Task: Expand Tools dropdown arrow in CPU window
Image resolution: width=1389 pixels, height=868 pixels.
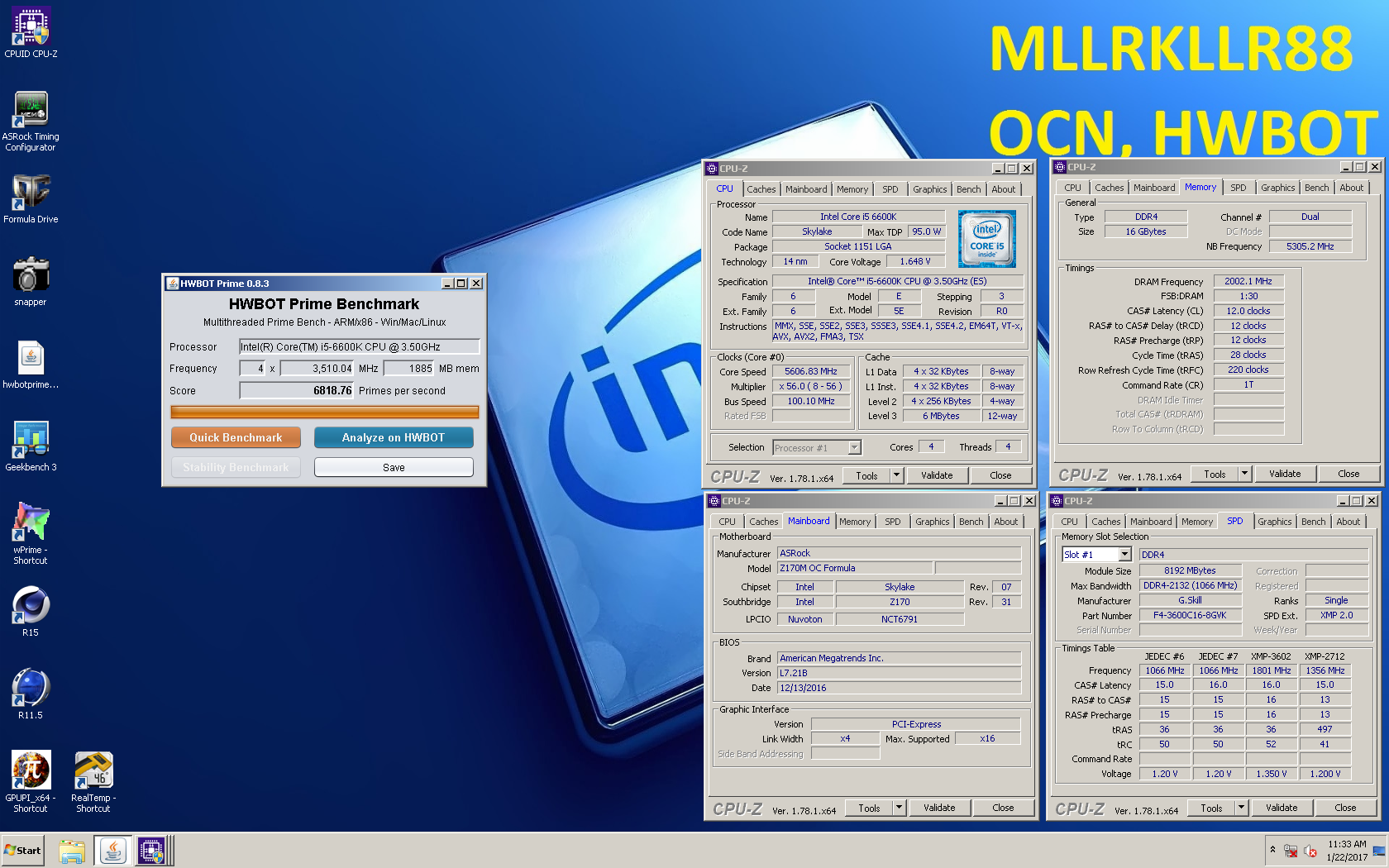Action: pyautogui.click(x=896, y=475)
